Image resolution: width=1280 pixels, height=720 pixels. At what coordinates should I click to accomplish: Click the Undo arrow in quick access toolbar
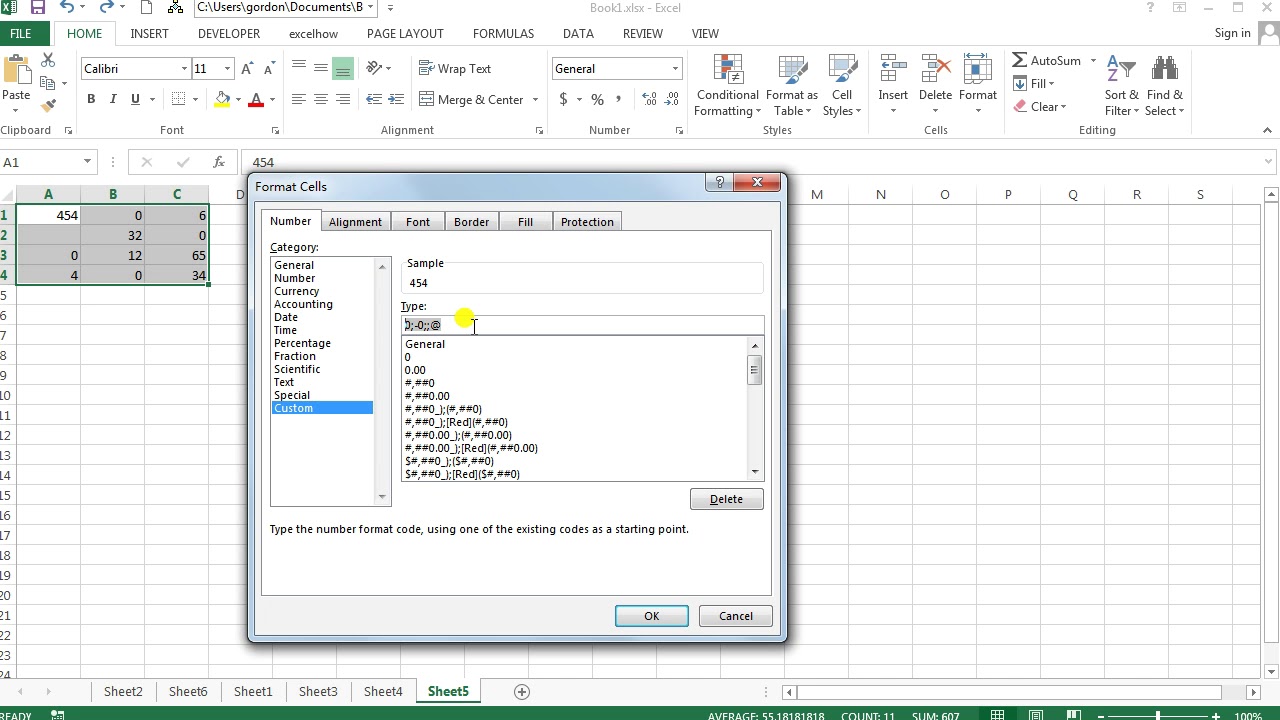click(x=66, y=7)
